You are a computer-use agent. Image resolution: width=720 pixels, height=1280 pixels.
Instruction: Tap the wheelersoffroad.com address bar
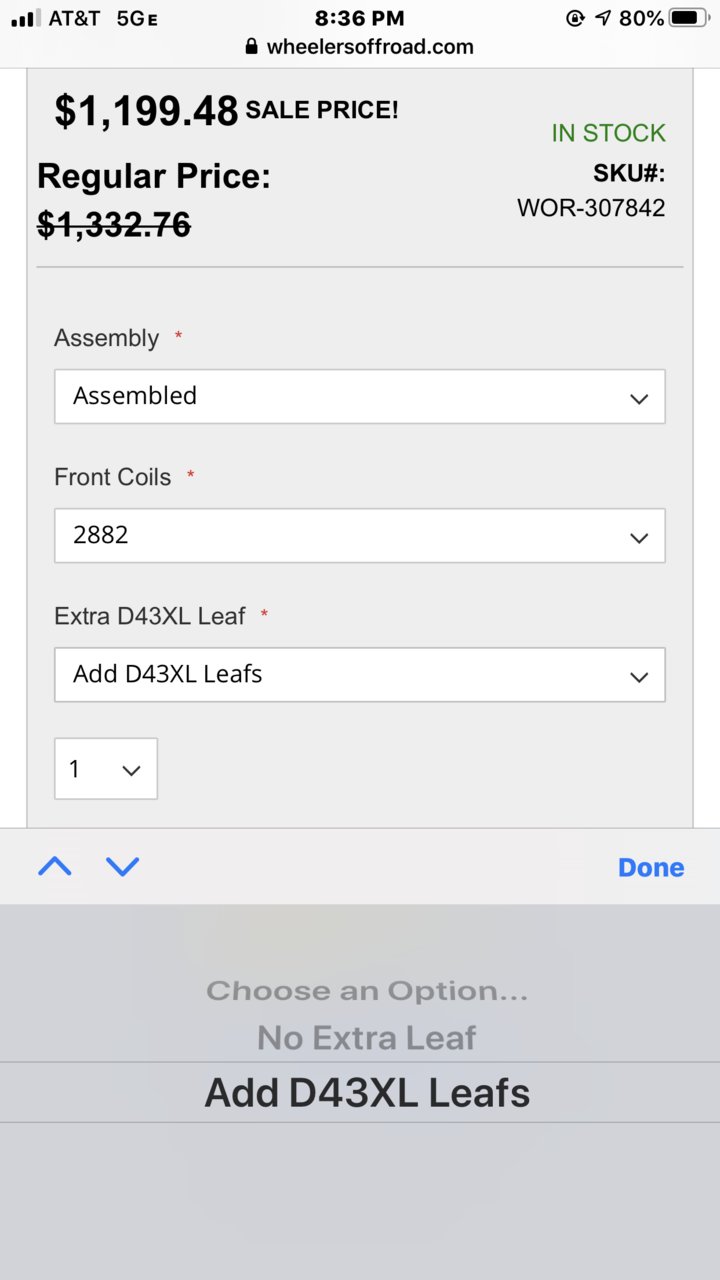pyautogui.click(x=360, y=47)
